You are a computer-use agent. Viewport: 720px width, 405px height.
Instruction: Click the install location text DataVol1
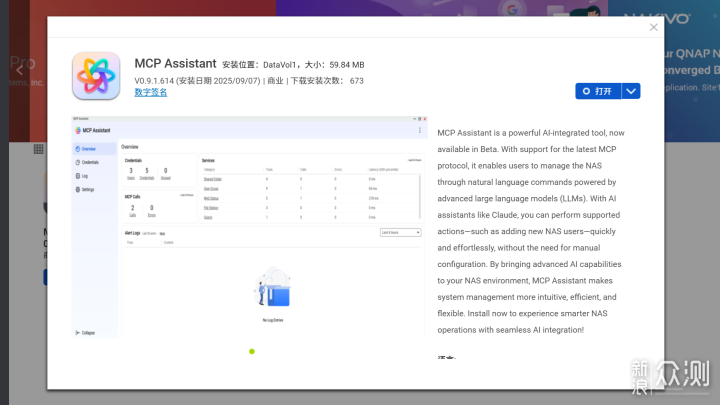click(280, 65)
